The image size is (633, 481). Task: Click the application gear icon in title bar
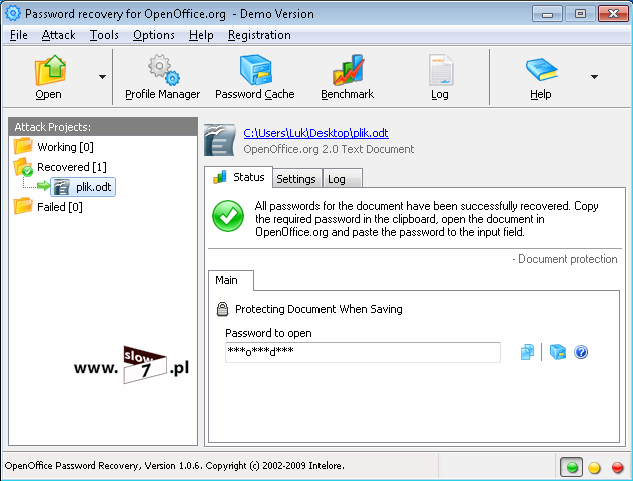click(x=13, y=13)
